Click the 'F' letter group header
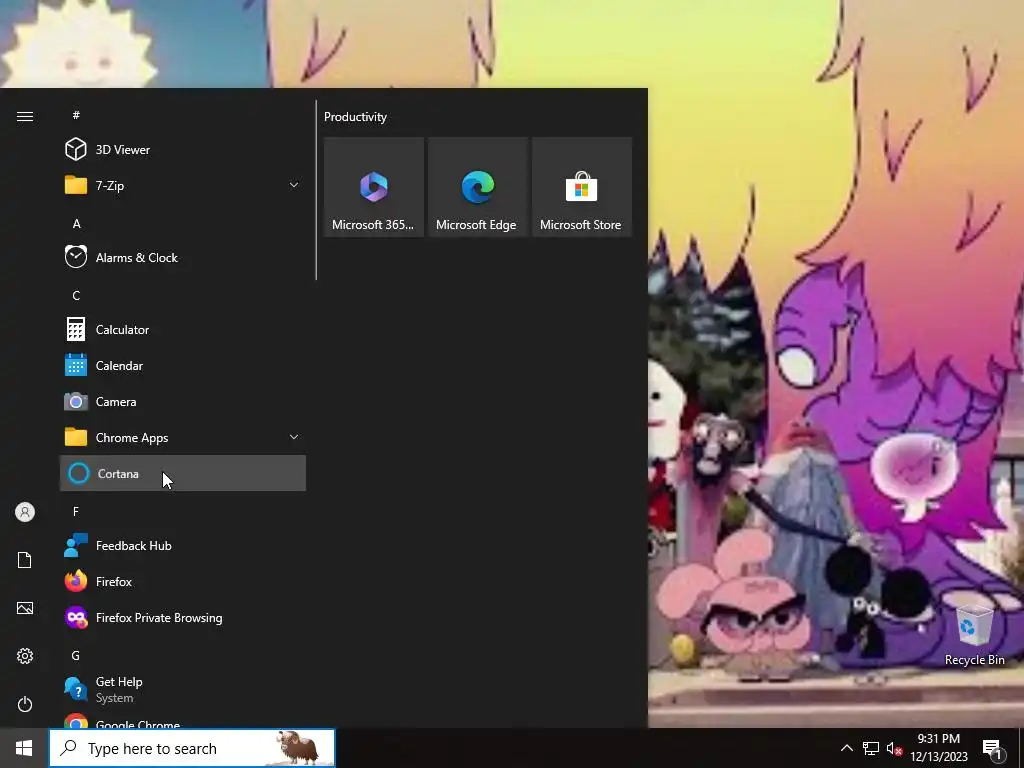The image size is (1024, 768). 76,511
